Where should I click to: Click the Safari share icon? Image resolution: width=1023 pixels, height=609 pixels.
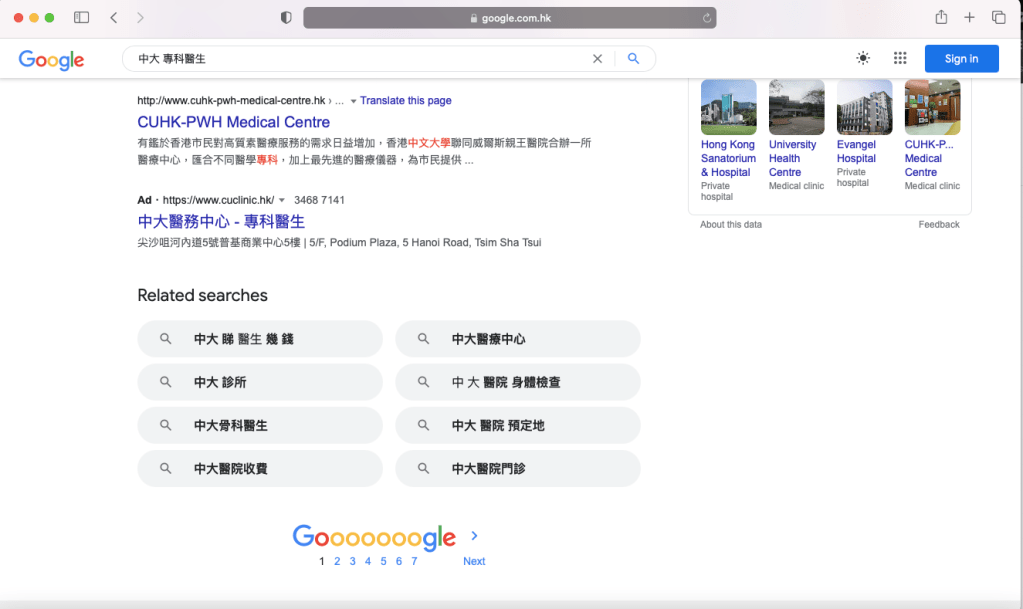(x=941, y=18)
